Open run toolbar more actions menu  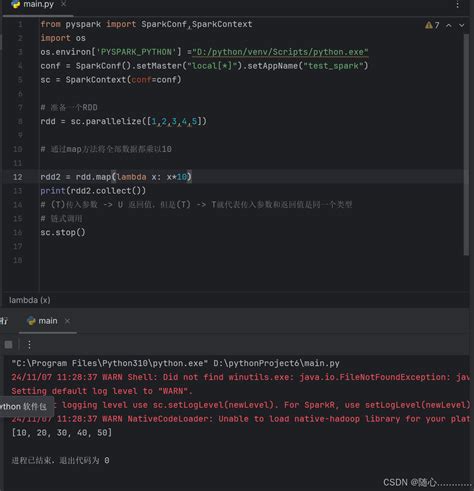tap(29, 345)
